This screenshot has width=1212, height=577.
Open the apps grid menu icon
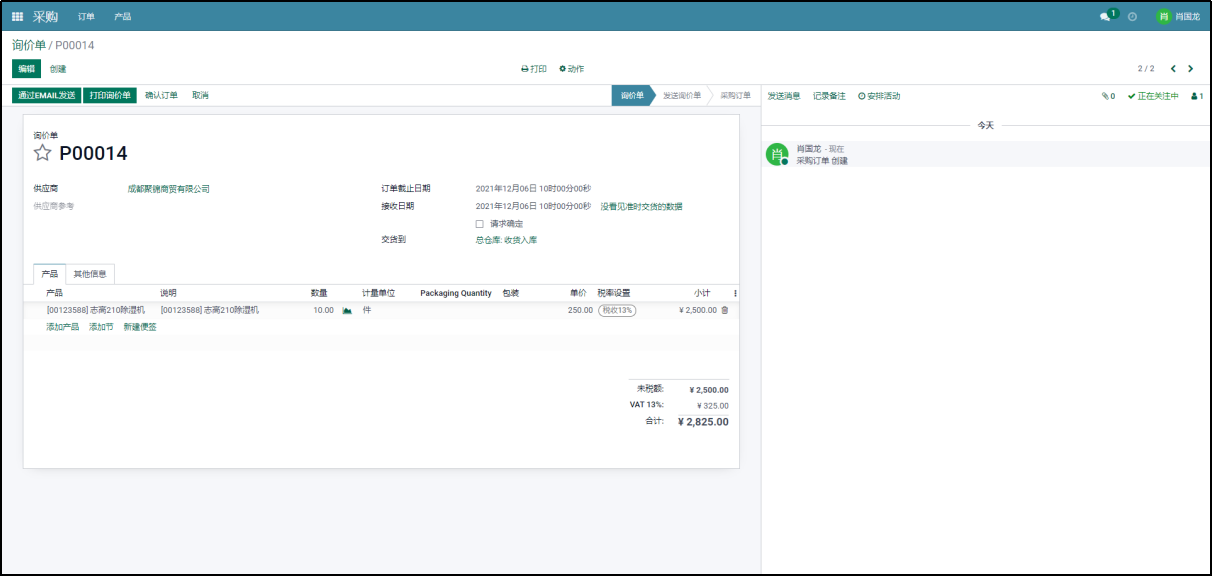17,17
